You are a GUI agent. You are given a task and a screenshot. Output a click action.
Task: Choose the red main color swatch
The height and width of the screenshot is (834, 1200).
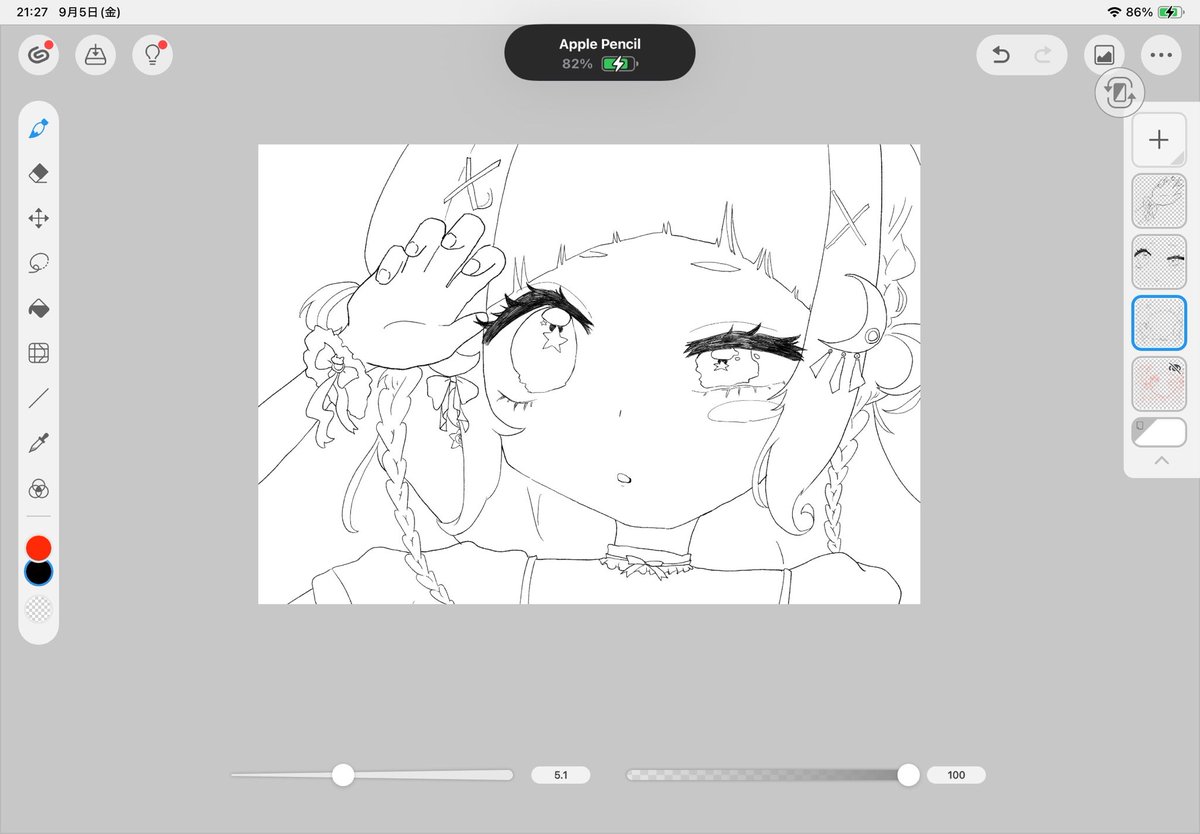click(39, 547)
